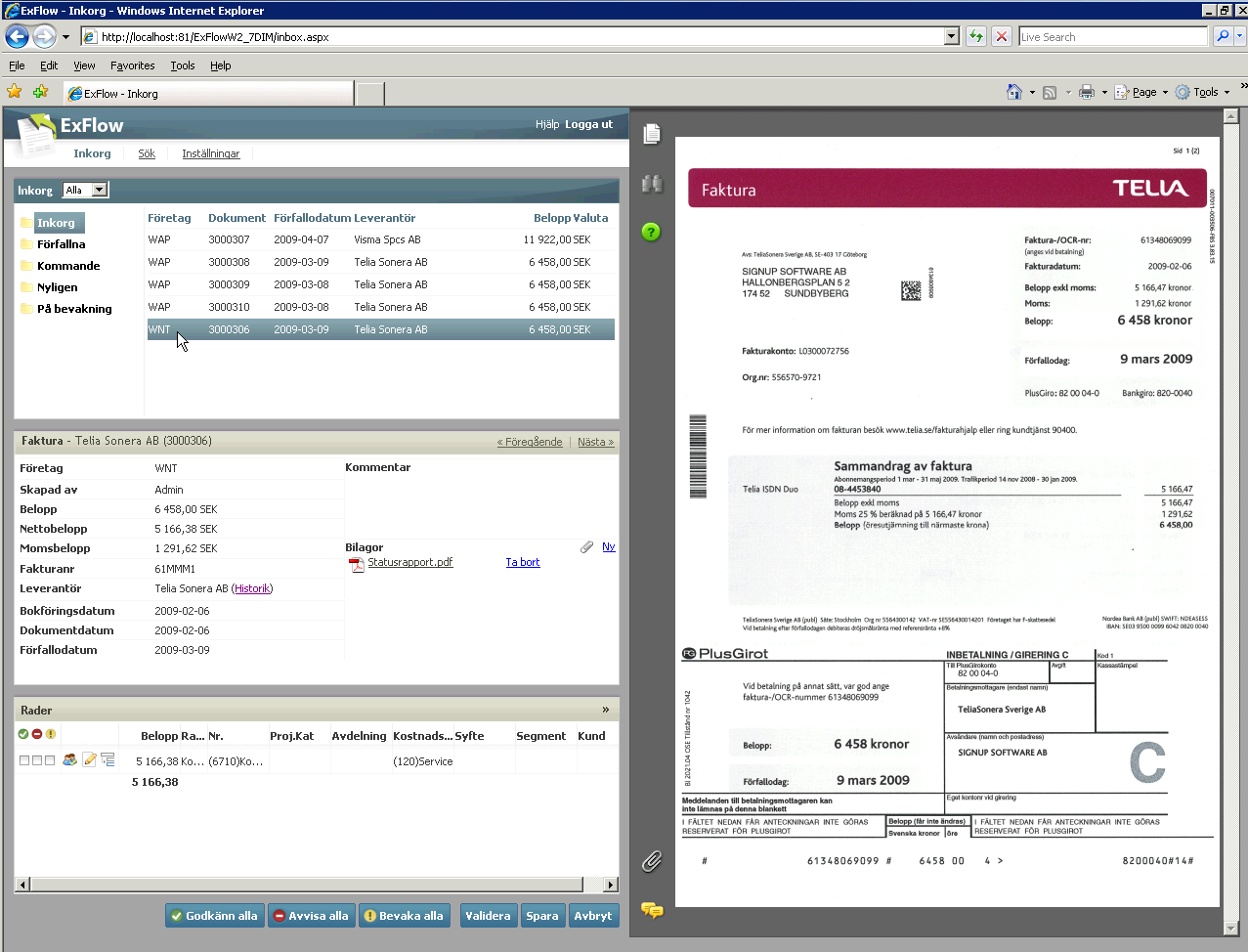The width and height of the screenshot is (1248, 952).
Task: Open the document page icon in viewer sidebar
Action: click(x=652, y=133)
